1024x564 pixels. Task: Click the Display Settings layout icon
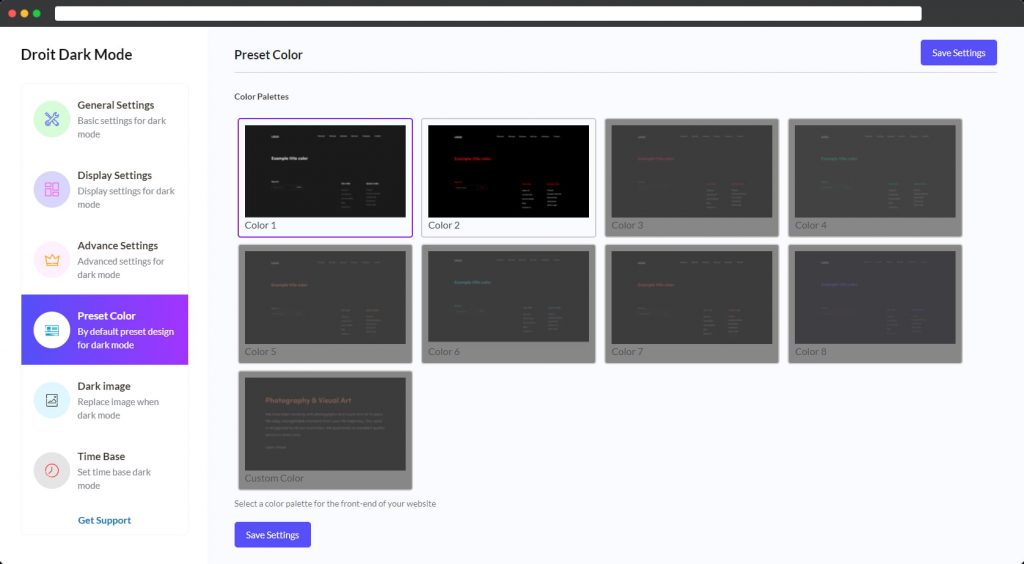pos(52,189)
